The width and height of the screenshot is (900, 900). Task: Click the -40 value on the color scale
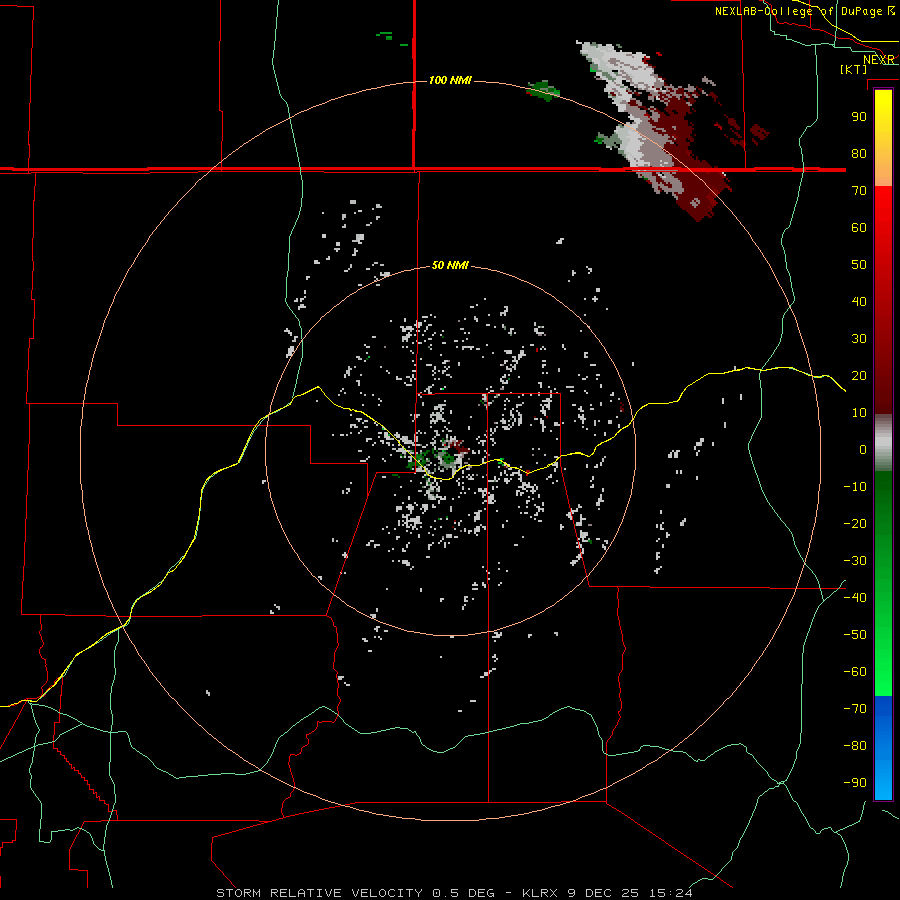(855, 598)
